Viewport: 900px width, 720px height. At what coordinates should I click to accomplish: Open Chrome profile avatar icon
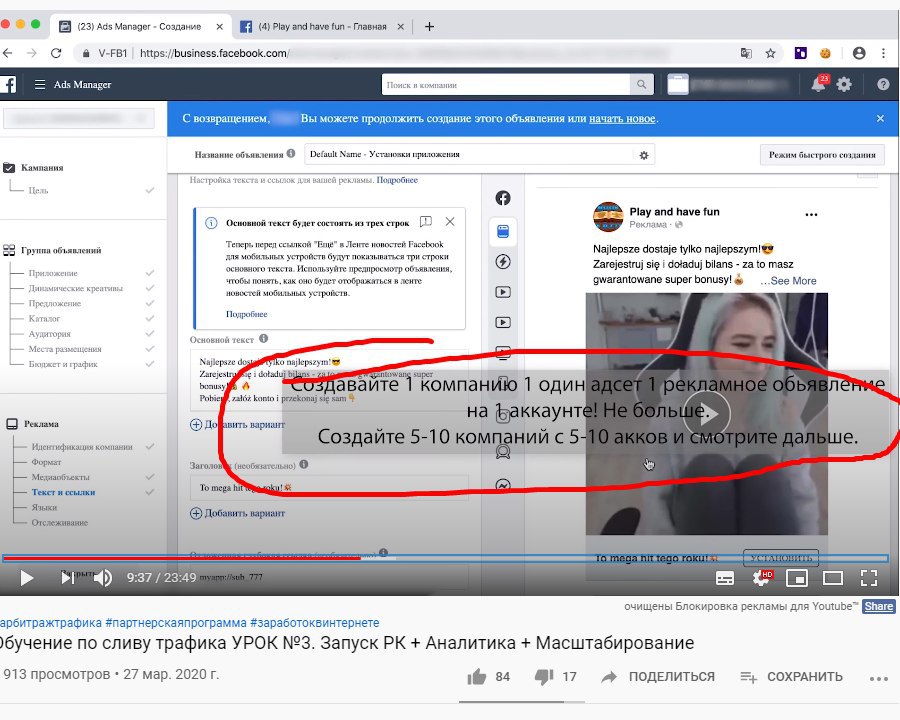859,53
